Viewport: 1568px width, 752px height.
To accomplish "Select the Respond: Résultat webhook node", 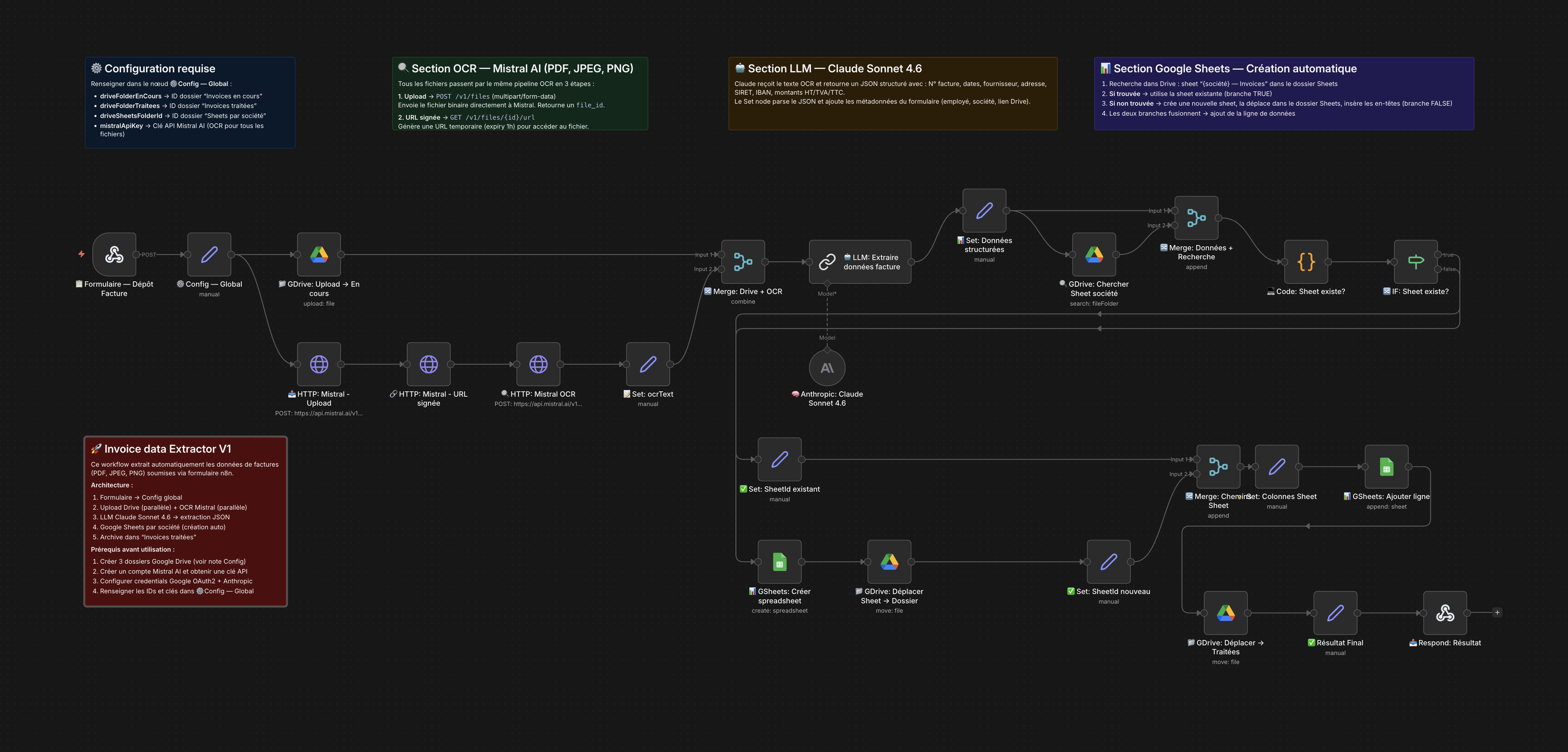I will point(1445,613).
